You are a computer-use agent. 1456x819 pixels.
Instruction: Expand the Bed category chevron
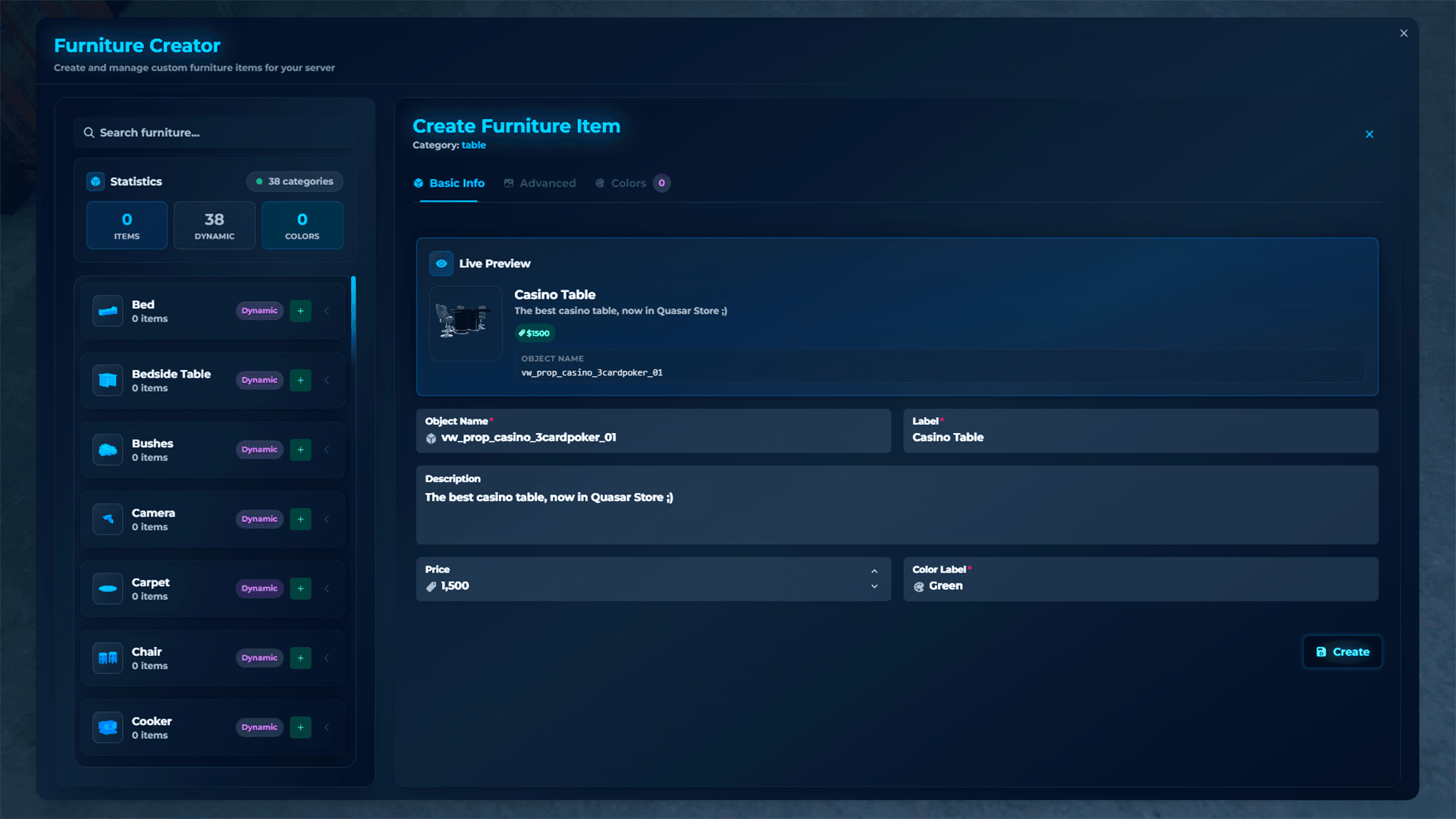coord(327,311)
